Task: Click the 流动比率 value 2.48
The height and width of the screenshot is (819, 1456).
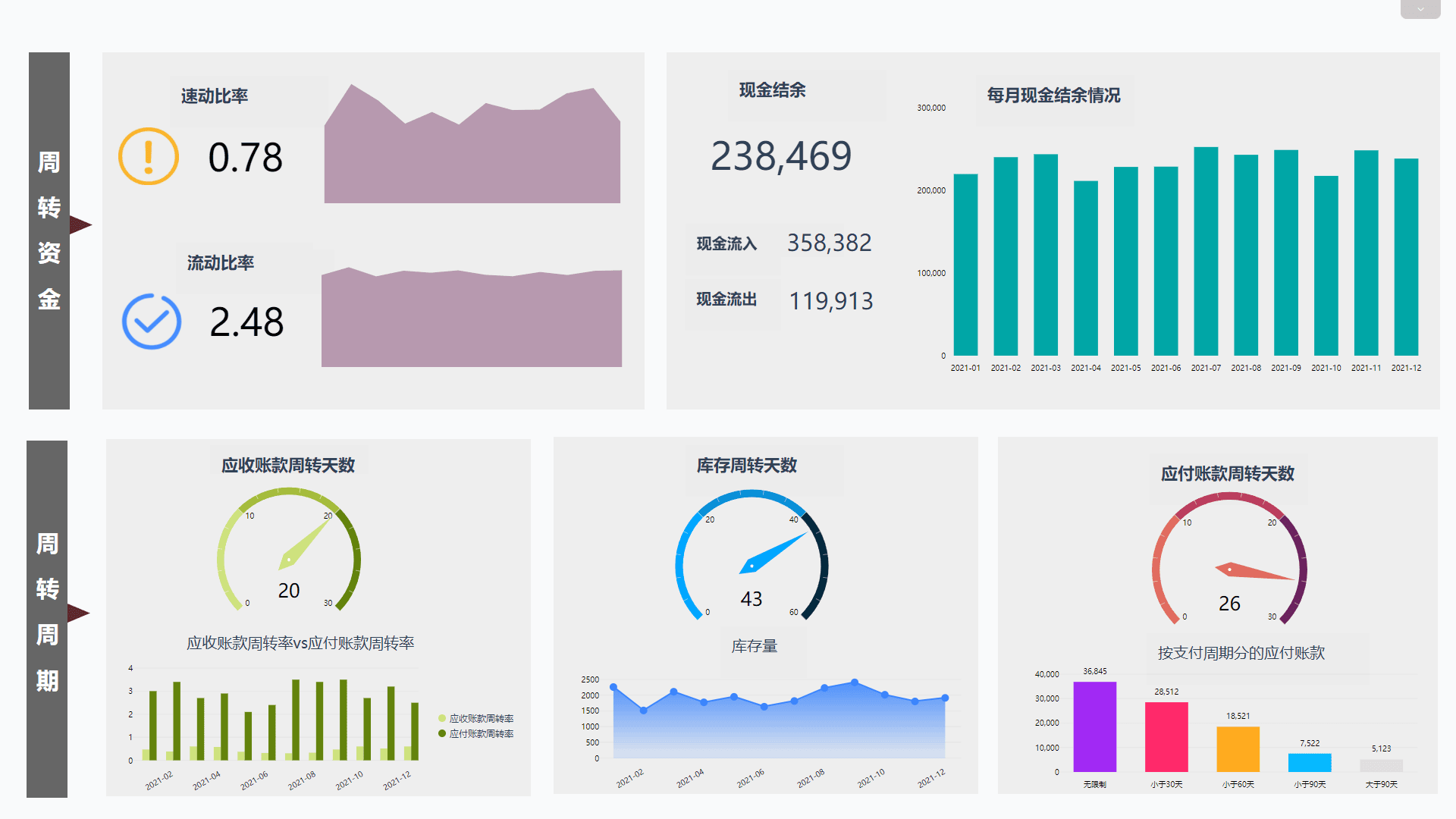Action: tap(246, 322)
